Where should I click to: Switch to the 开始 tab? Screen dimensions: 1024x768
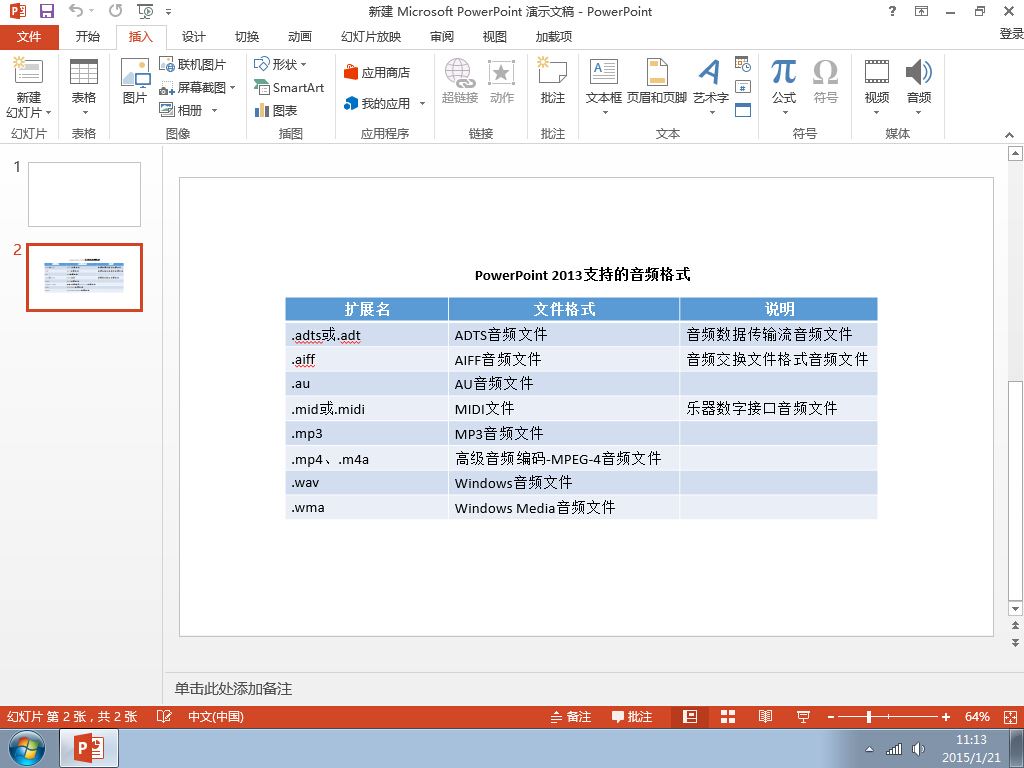tap(88, 37)
